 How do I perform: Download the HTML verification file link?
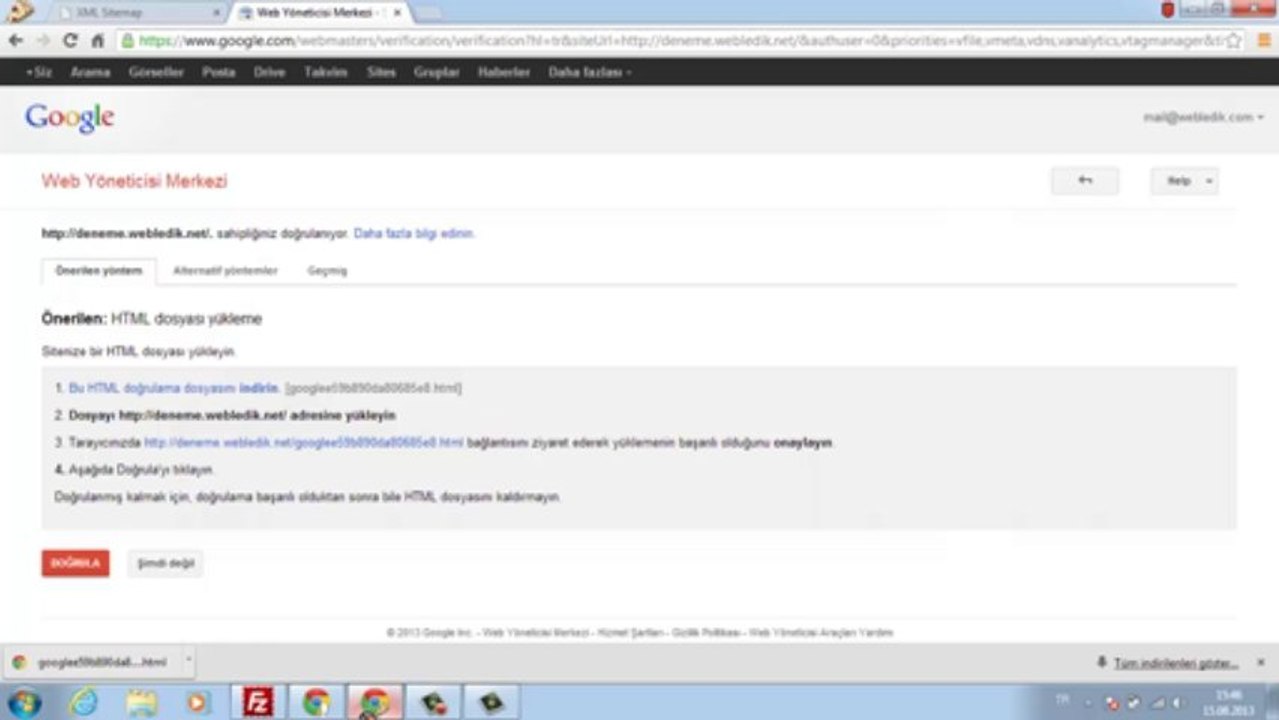pos(173,387)
